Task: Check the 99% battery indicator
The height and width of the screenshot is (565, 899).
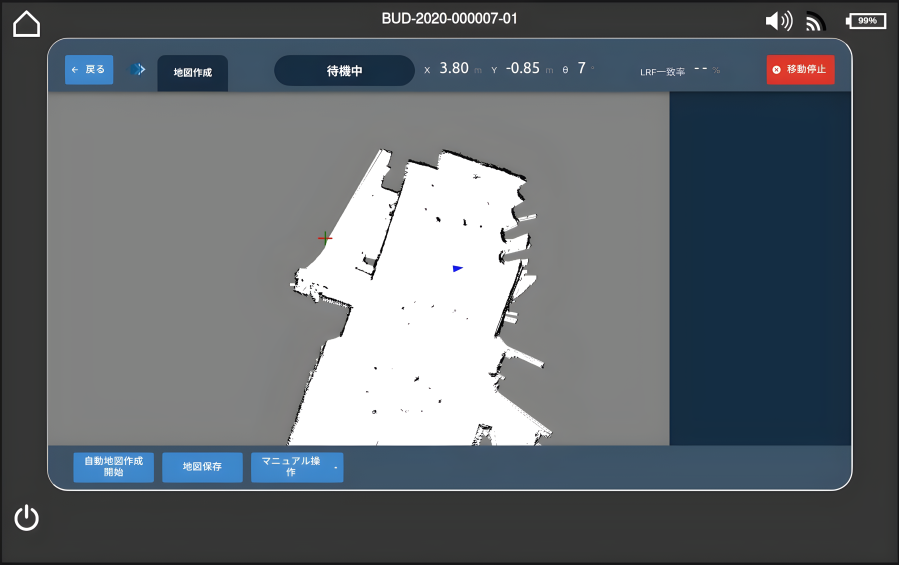Action: click(865, 21)
